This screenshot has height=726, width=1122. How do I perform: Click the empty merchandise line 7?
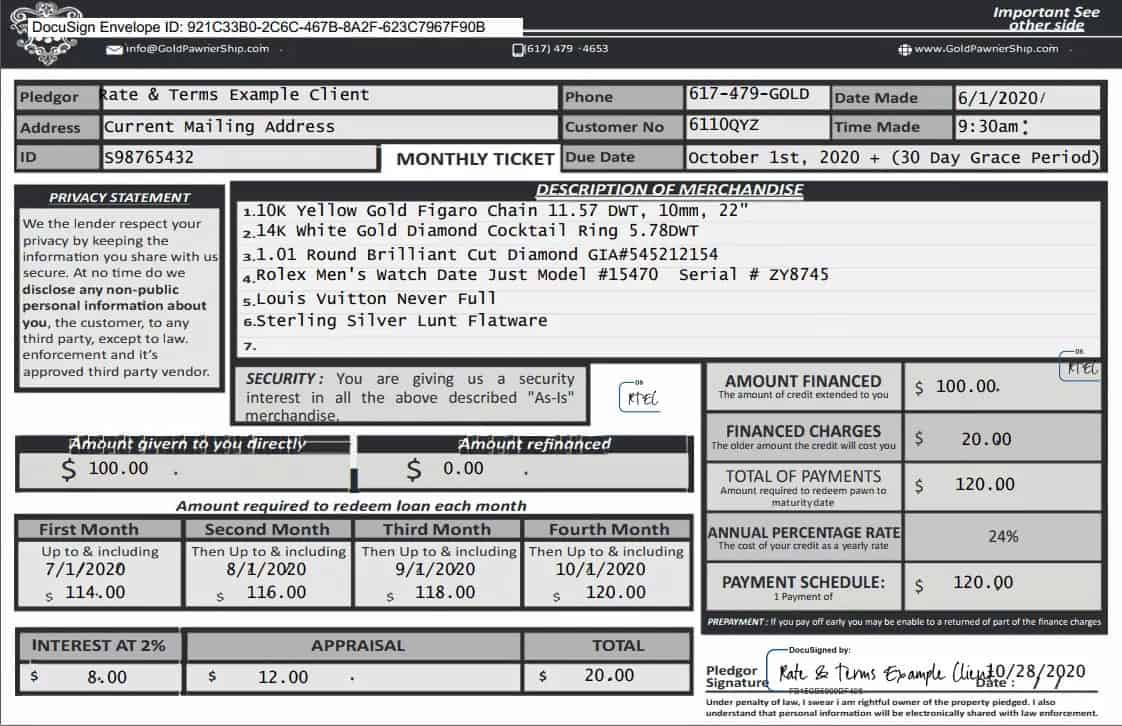click(x=670, y=346)
